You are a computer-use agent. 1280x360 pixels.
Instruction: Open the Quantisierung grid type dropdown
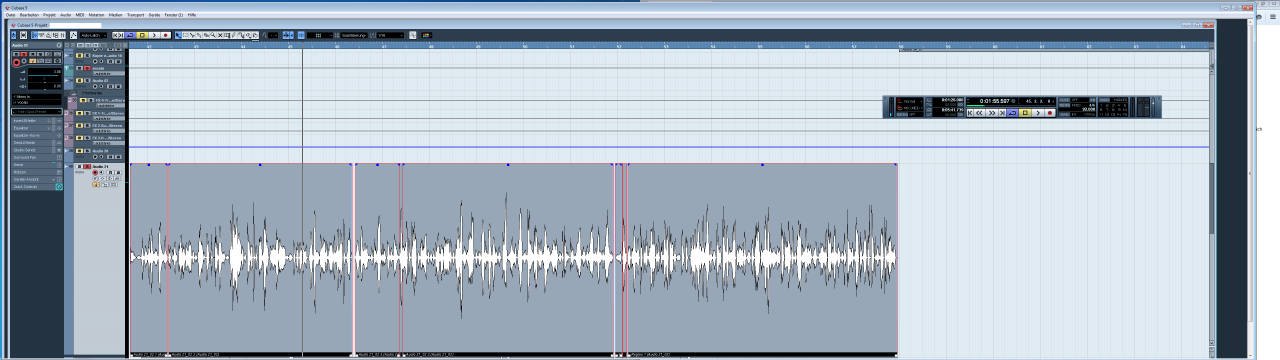click(355, 35)
